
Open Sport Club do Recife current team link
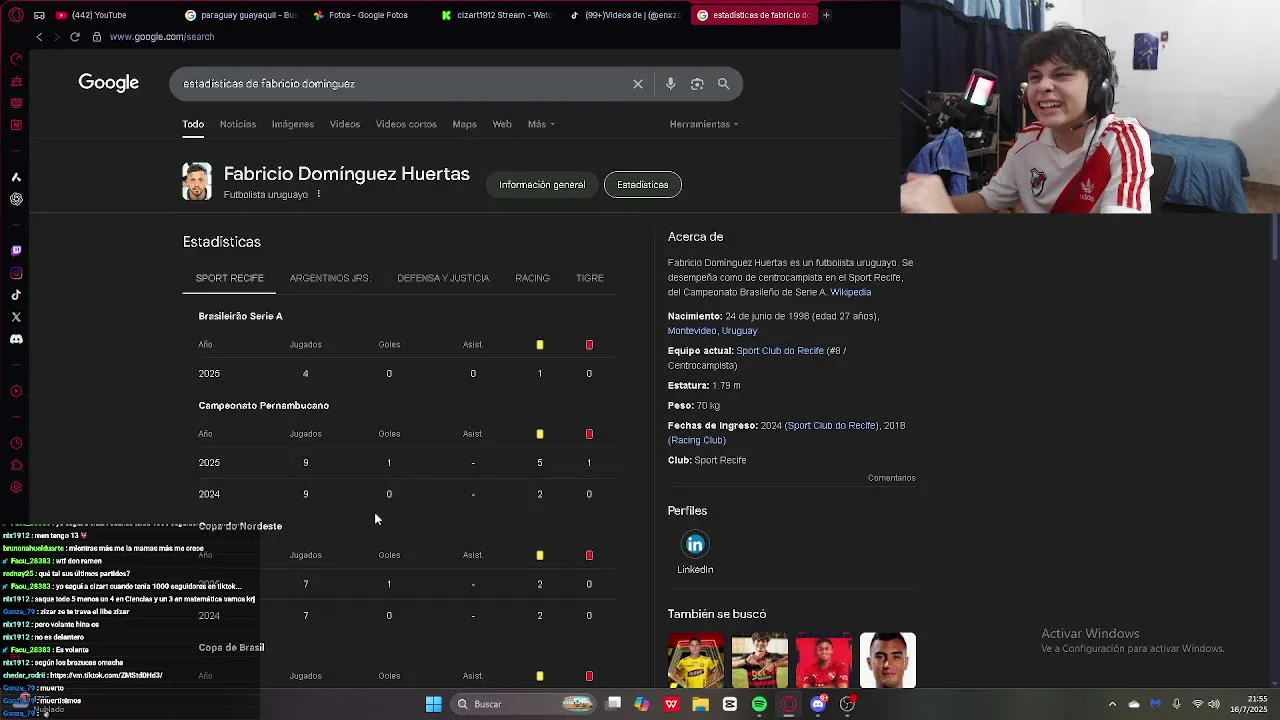[780, 351]
